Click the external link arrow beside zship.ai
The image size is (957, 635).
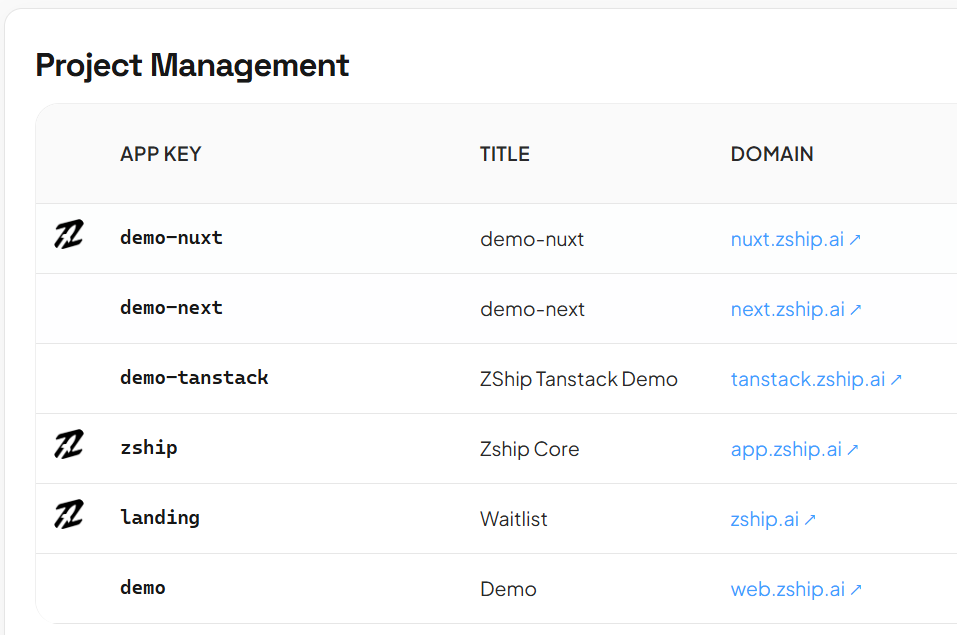pos(811,519)
